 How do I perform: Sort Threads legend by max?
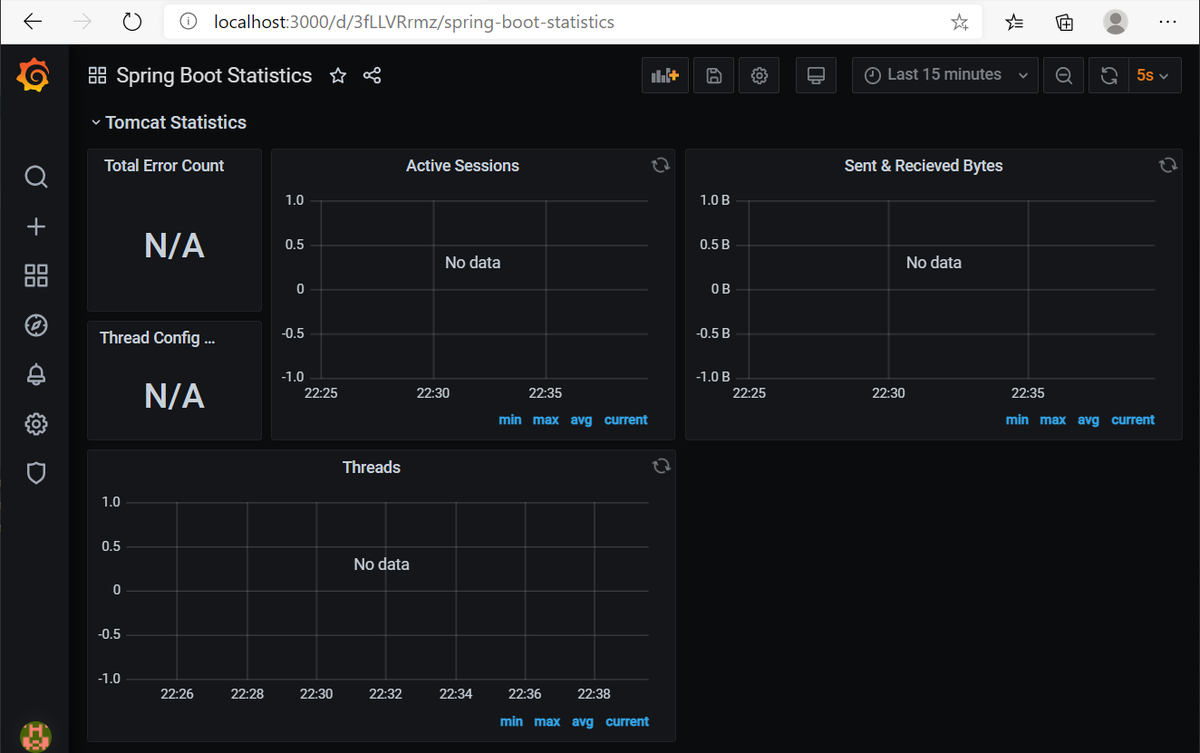pos(547,721)
